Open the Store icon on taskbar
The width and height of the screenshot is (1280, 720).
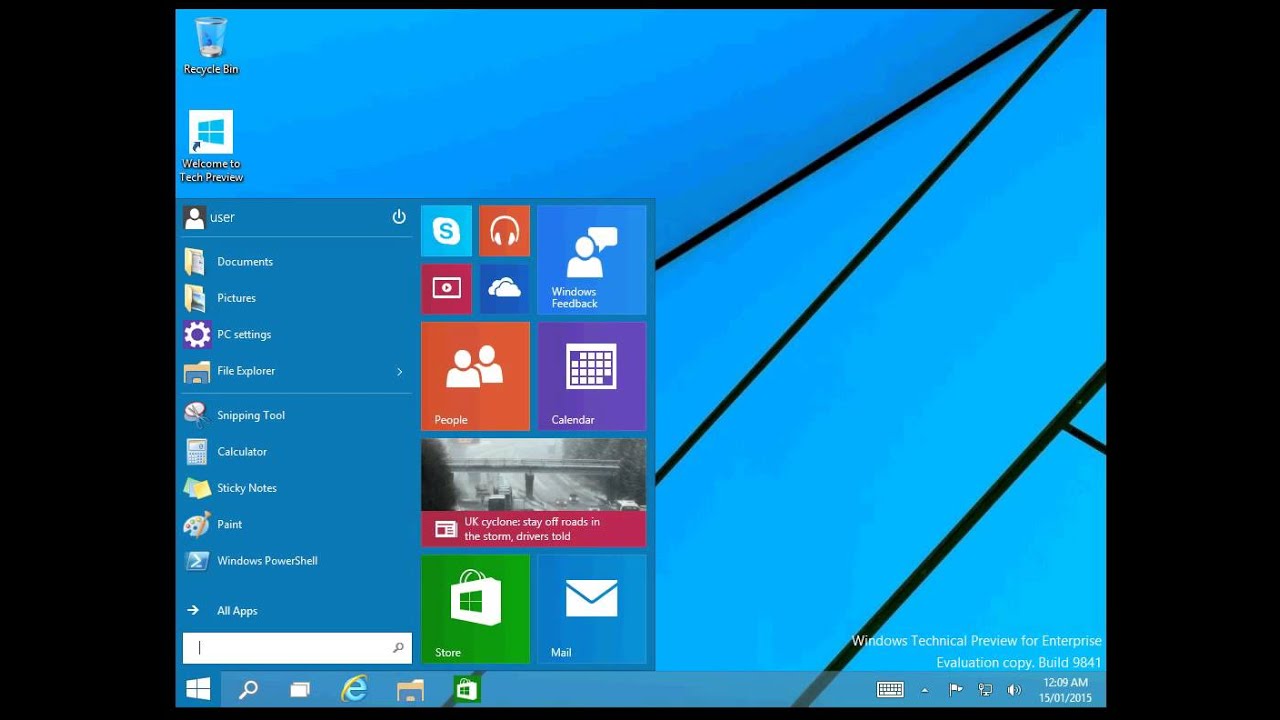click(x=466, y=689)
